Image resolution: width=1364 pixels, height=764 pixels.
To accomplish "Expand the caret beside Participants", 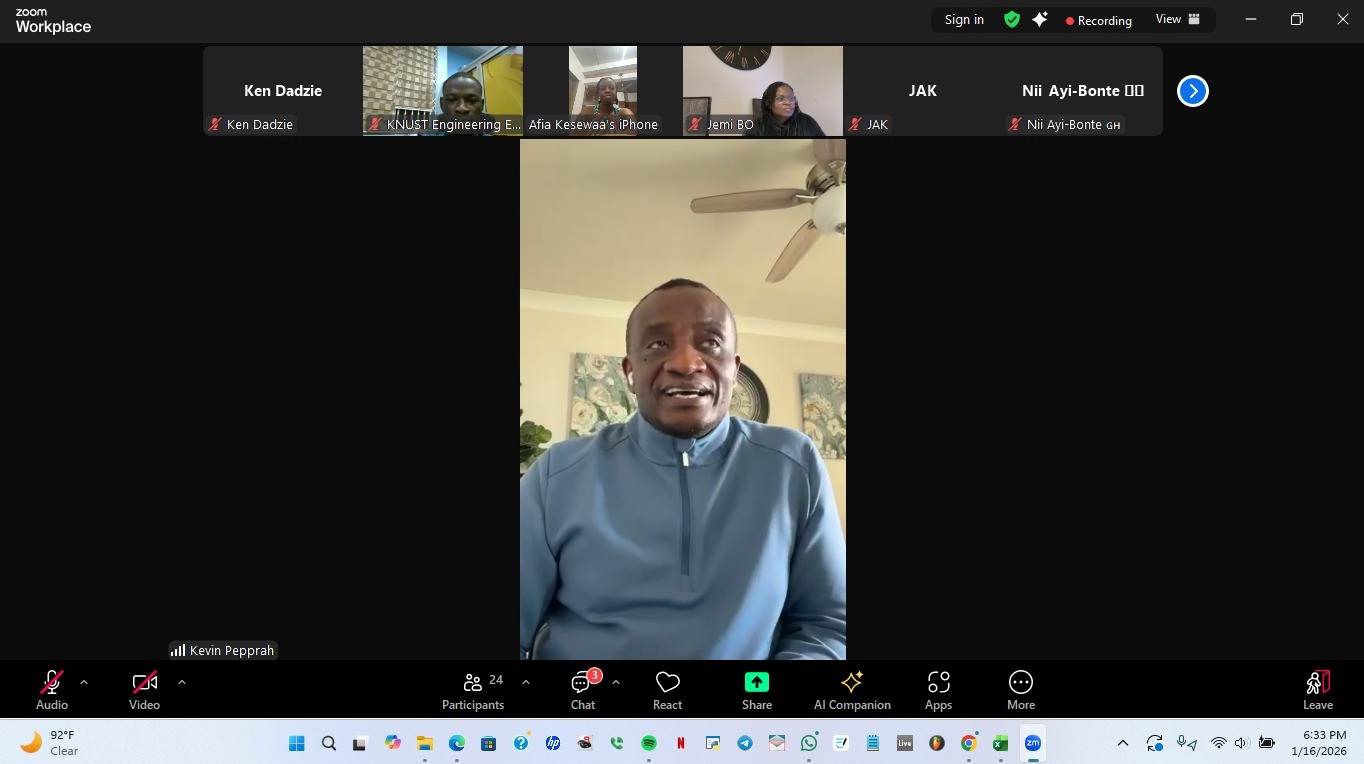I will pyautogui.click(x=526, y=682).
